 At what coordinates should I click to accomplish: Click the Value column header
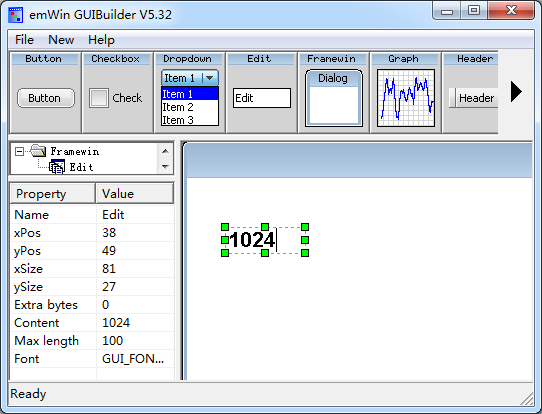[134, 194]
